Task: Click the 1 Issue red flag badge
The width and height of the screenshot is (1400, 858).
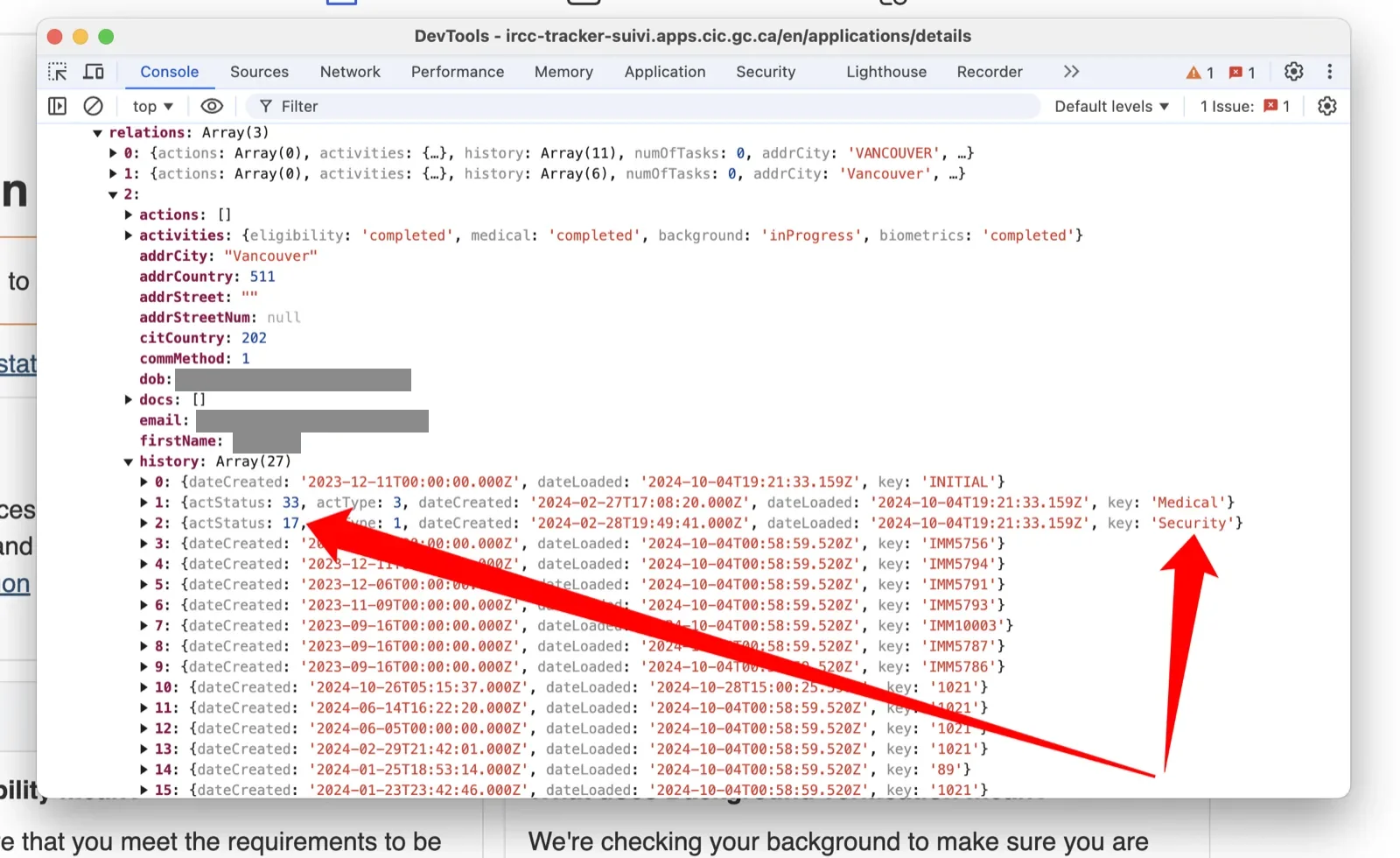Action: click(x=1277, y=106)
